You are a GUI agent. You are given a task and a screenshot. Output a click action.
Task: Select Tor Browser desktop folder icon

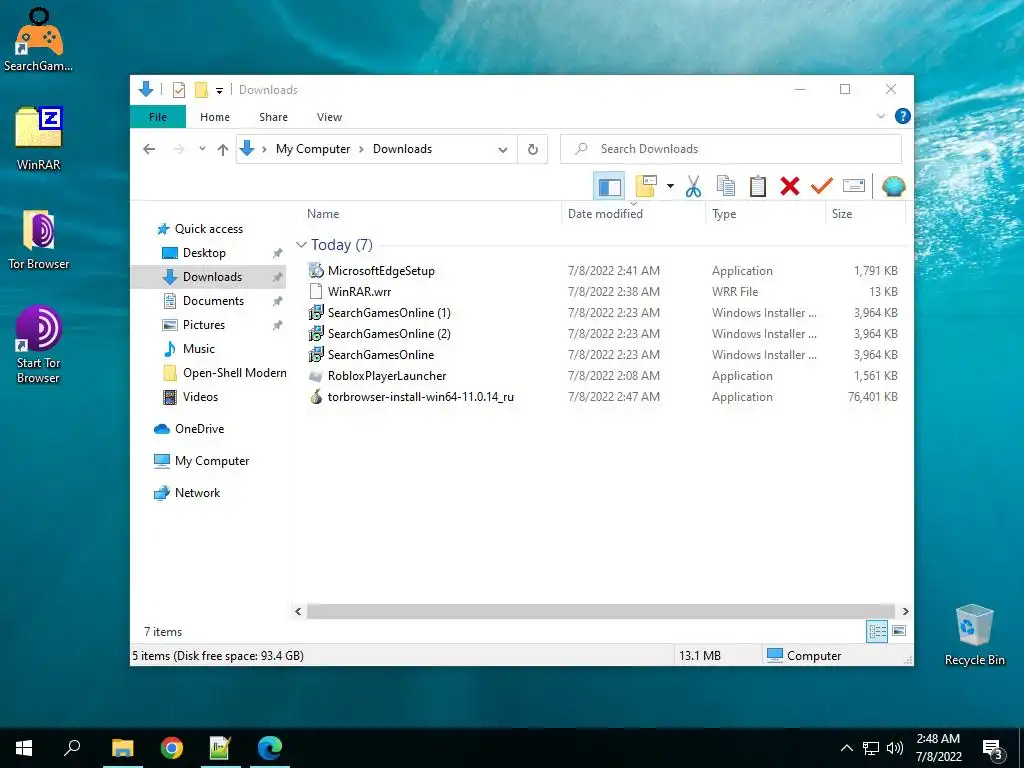tap(39, 240)
